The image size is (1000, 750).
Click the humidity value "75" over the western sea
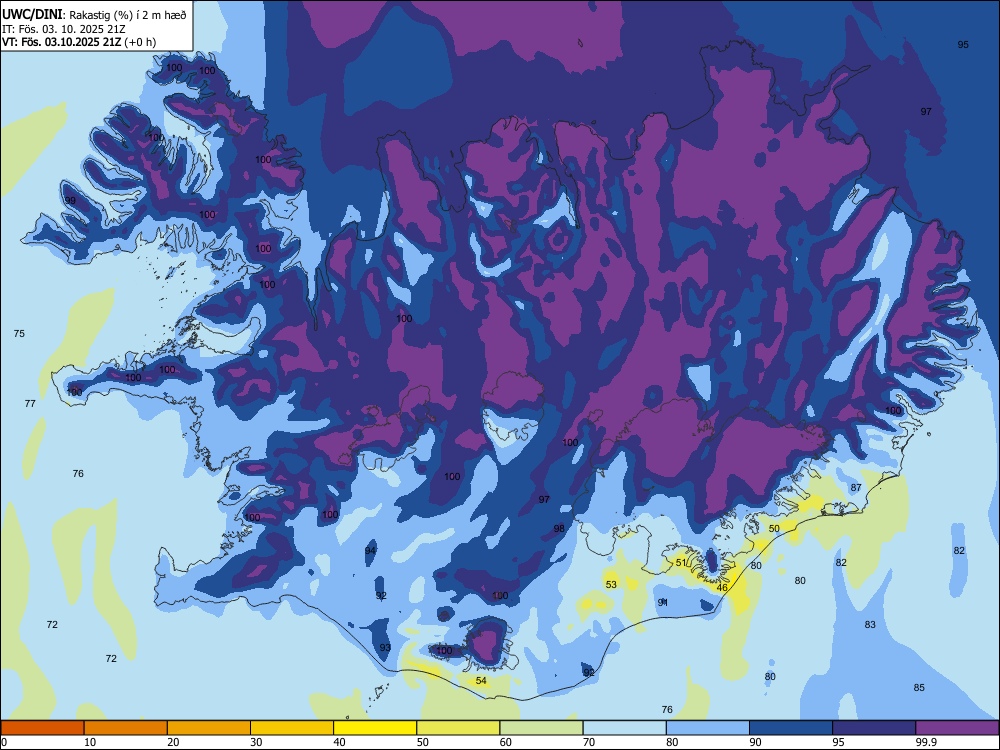tap(19, 334)
